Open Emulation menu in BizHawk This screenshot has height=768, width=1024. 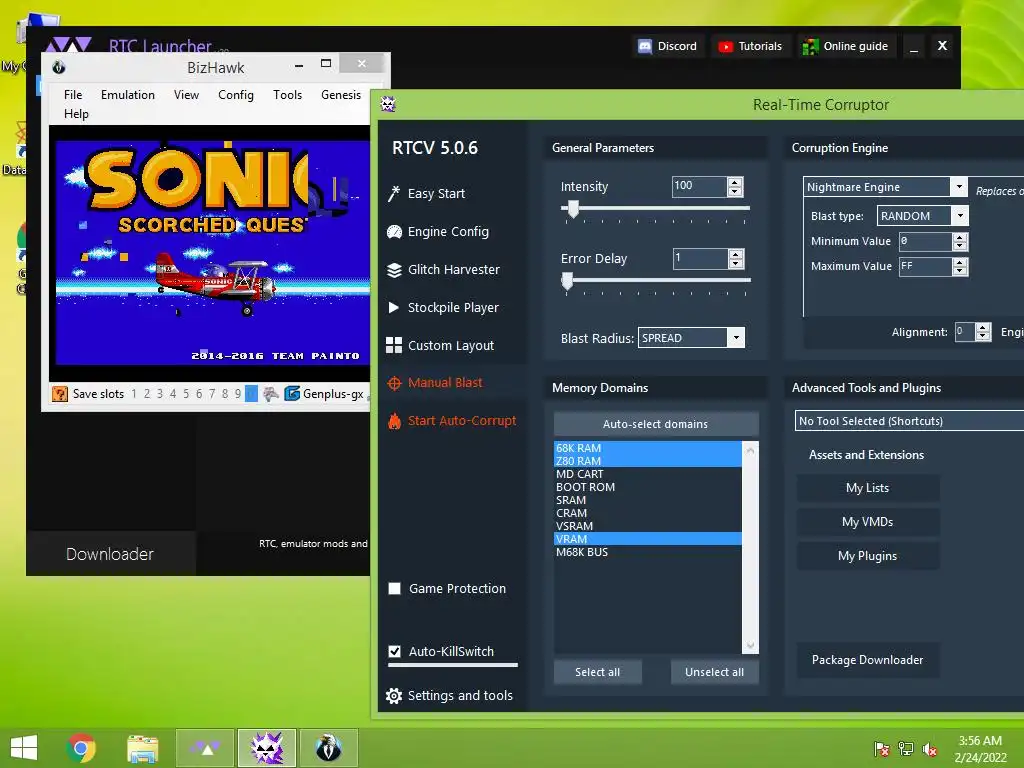click(128, 95)
